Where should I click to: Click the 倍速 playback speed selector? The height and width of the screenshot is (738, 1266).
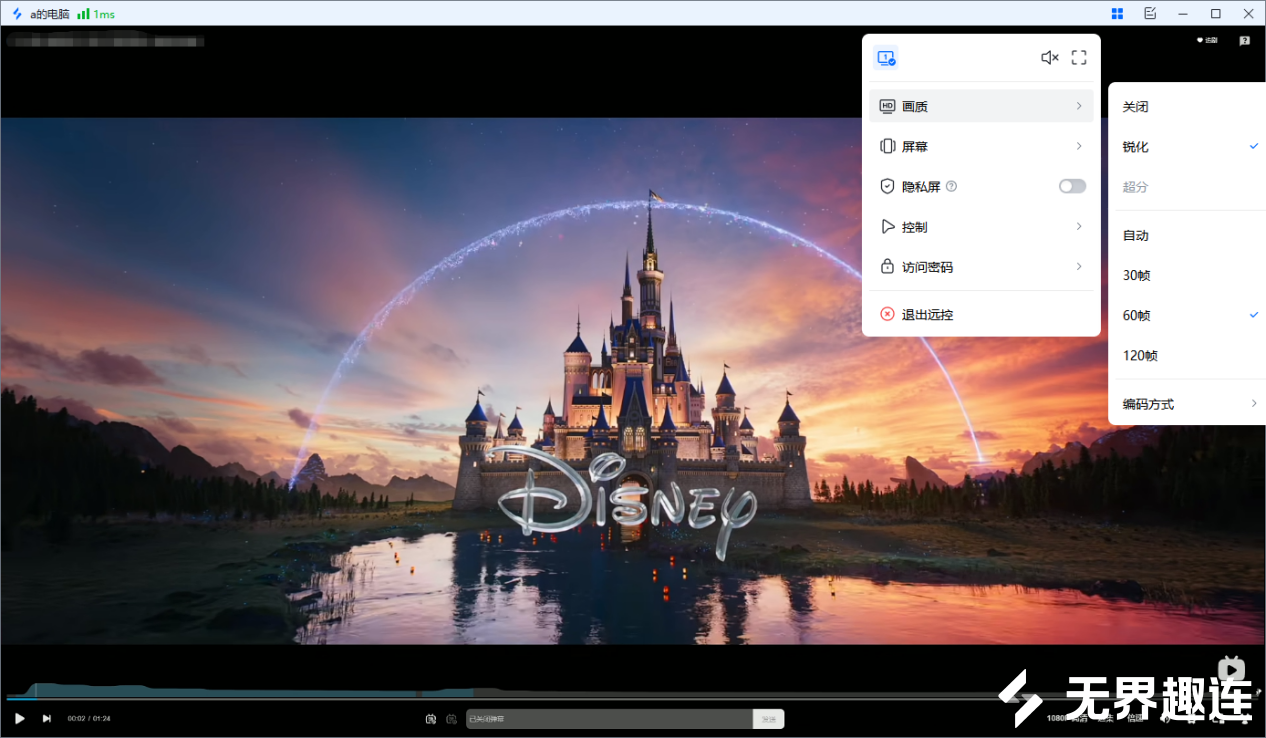1135,718
